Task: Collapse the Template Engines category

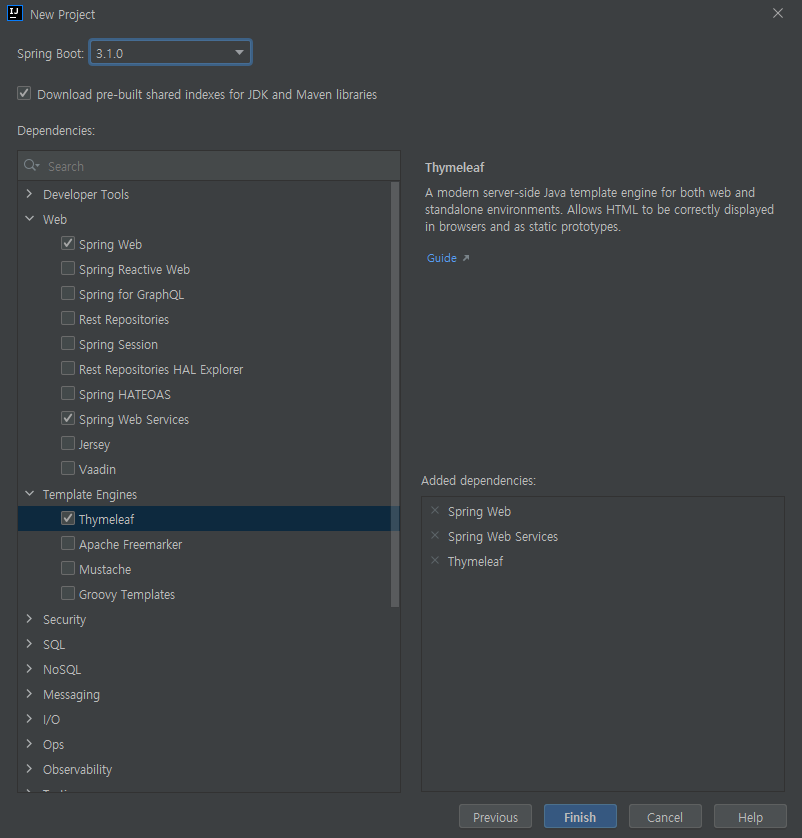Action: pos(29,494)
